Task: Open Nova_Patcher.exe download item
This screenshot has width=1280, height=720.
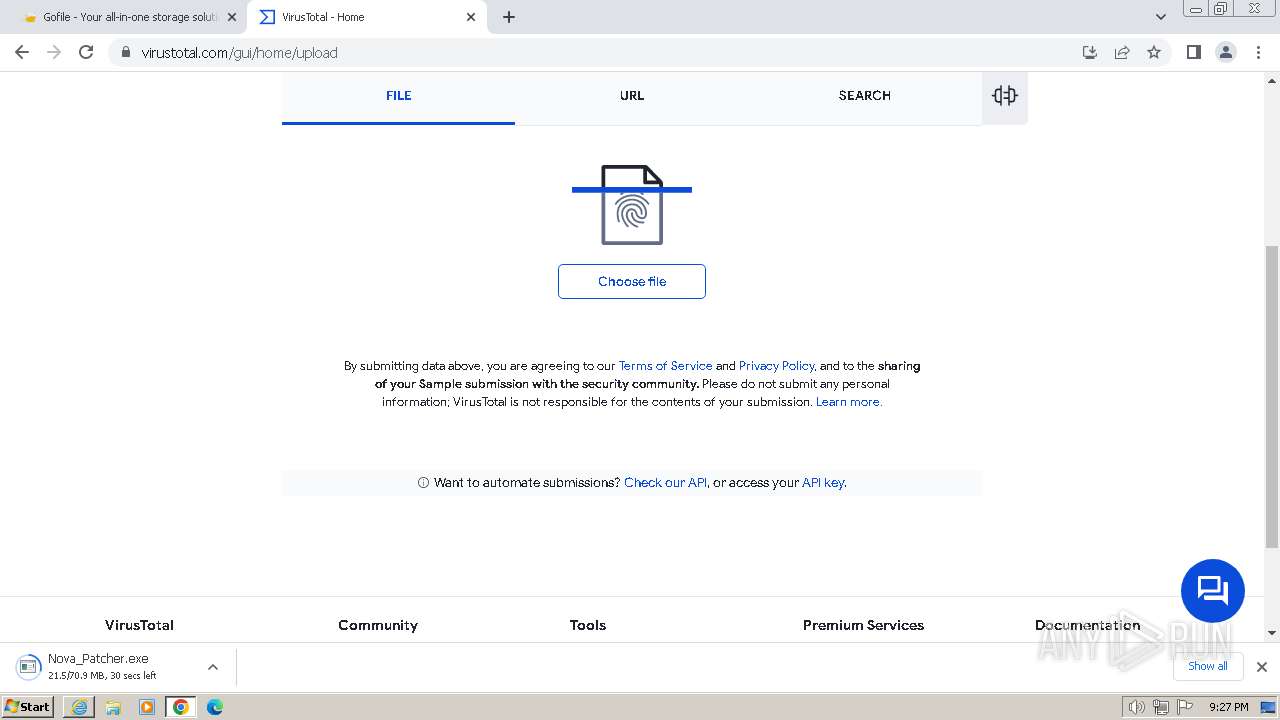Action: click(x=100, y=667)
